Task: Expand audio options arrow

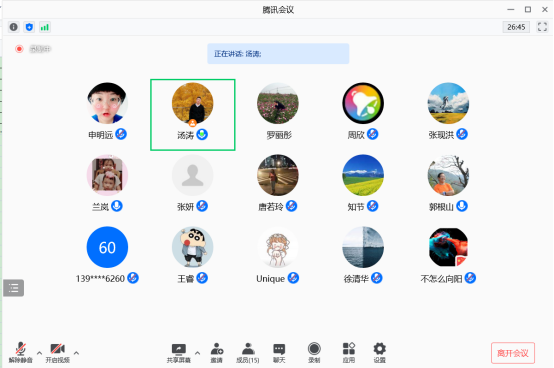Action: 39,353
